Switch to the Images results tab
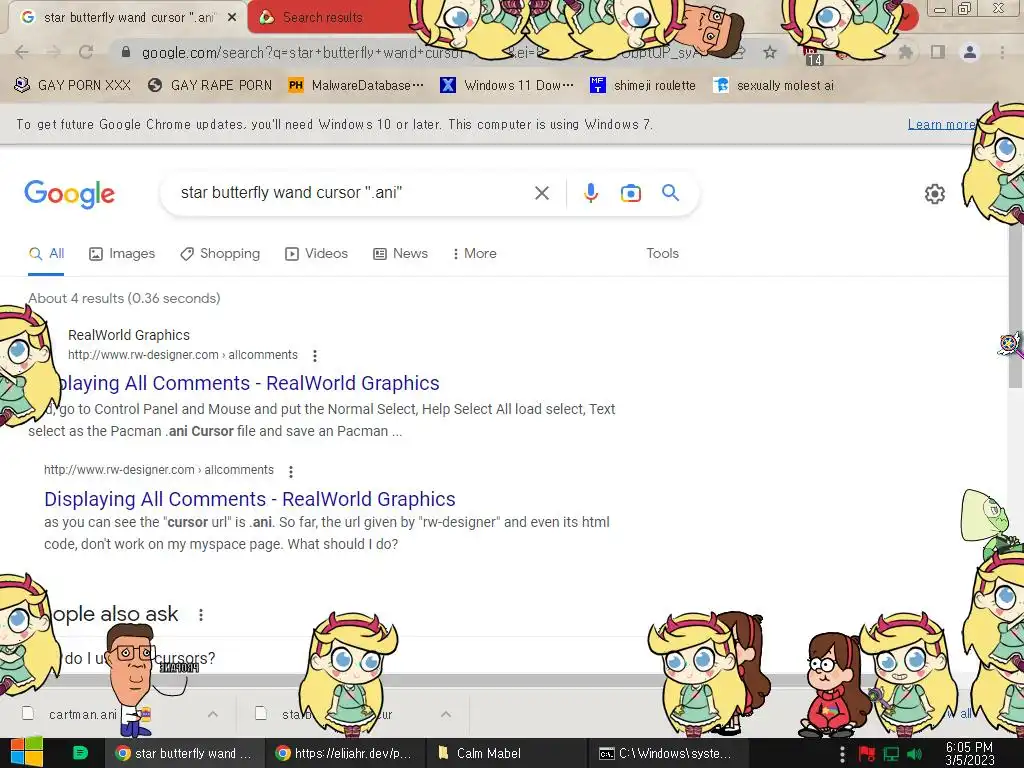Viewport: 1024px width, 768px height. point(122,253)
